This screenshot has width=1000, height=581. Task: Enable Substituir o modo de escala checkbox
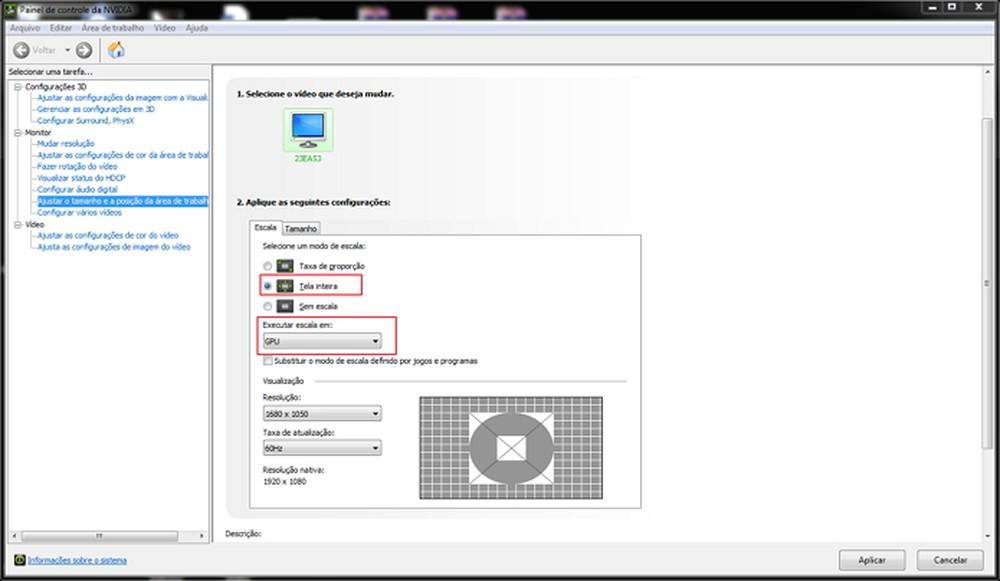(x=268, y=361)
